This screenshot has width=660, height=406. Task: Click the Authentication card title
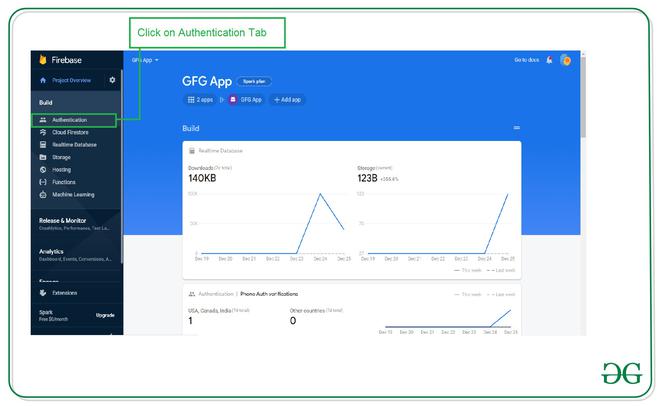(x=216, y=294)
